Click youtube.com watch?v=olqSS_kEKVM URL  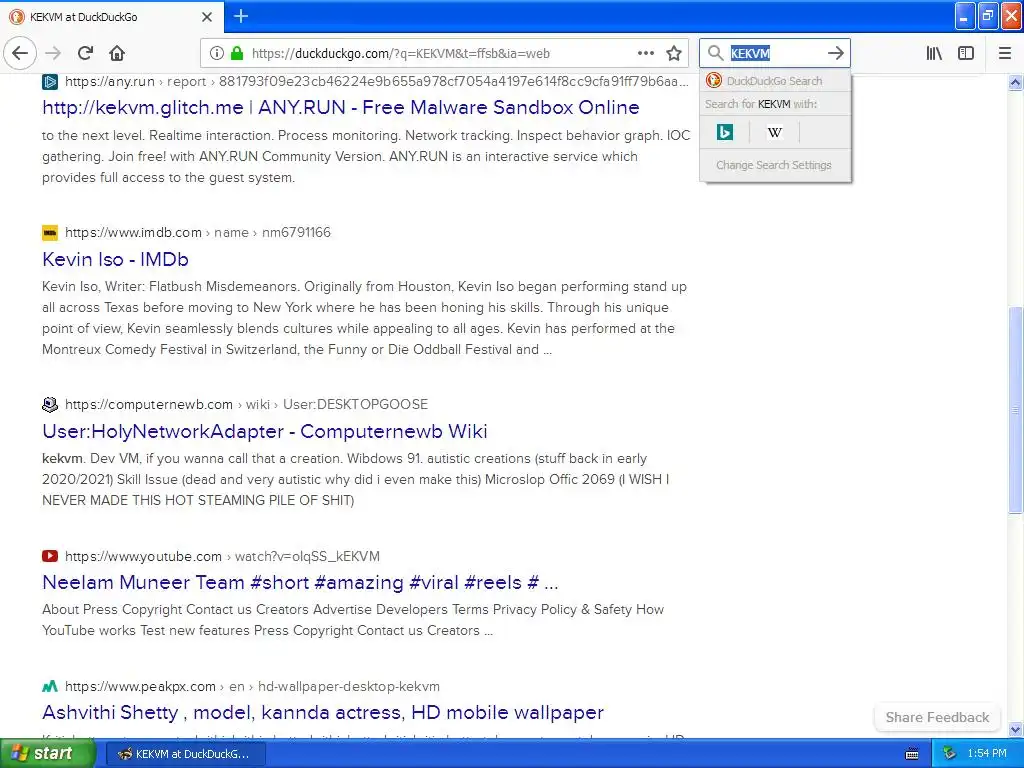[x=222, y=556]
